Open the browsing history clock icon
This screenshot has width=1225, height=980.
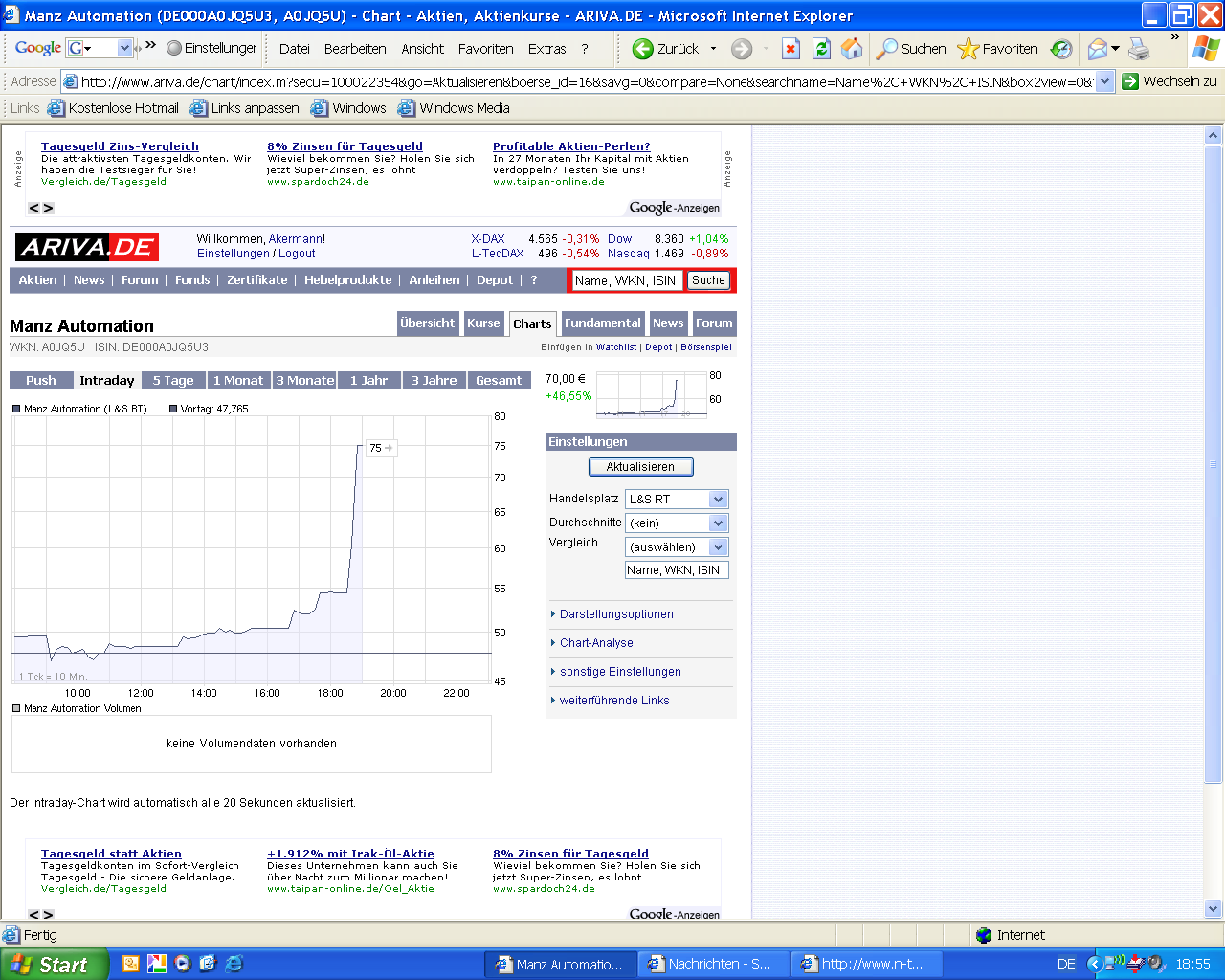[x=1060, y=49]
